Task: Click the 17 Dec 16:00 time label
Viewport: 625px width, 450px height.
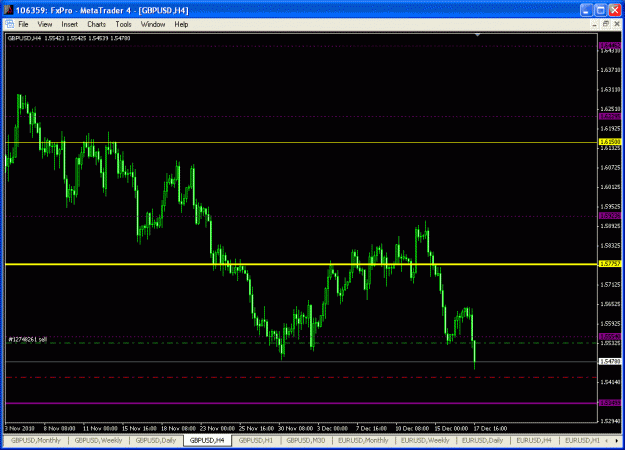Action: point(490,428)
